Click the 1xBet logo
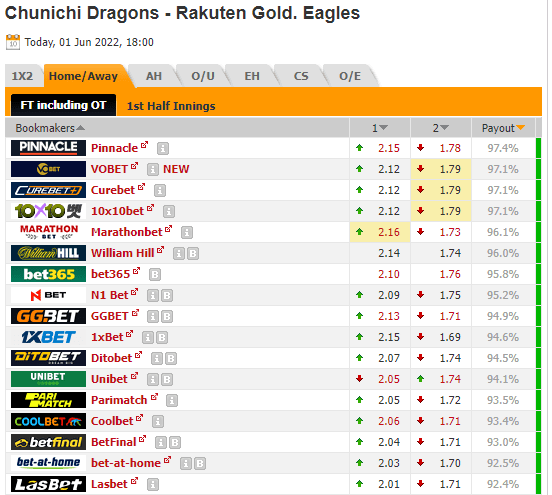This screenshot has height=495, width=552. pyautogui.click(x=48, y=337)
